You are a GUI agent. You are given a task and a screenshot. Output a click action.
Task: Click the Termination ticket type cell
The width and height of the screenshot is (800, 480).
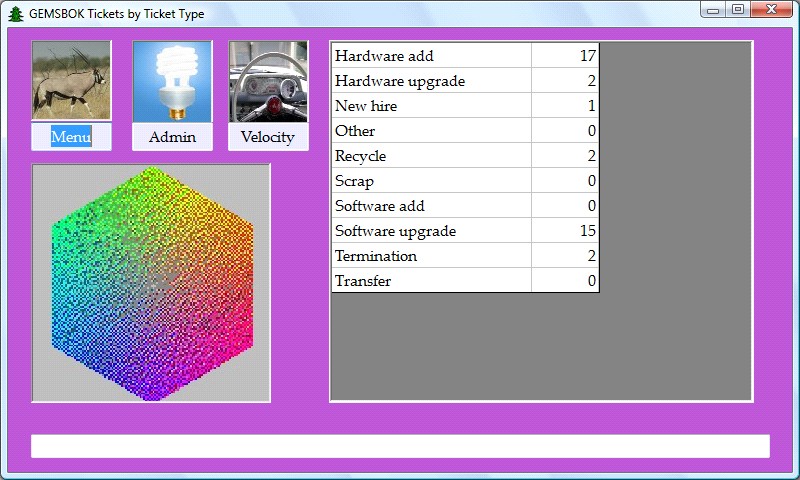tap(430, 256)
